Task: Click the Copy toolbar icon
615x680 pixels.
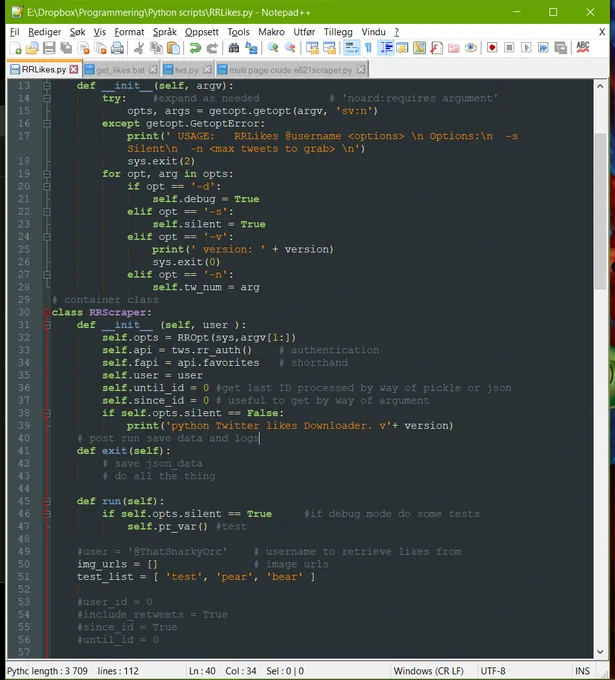Action: (x=156, y=48)
